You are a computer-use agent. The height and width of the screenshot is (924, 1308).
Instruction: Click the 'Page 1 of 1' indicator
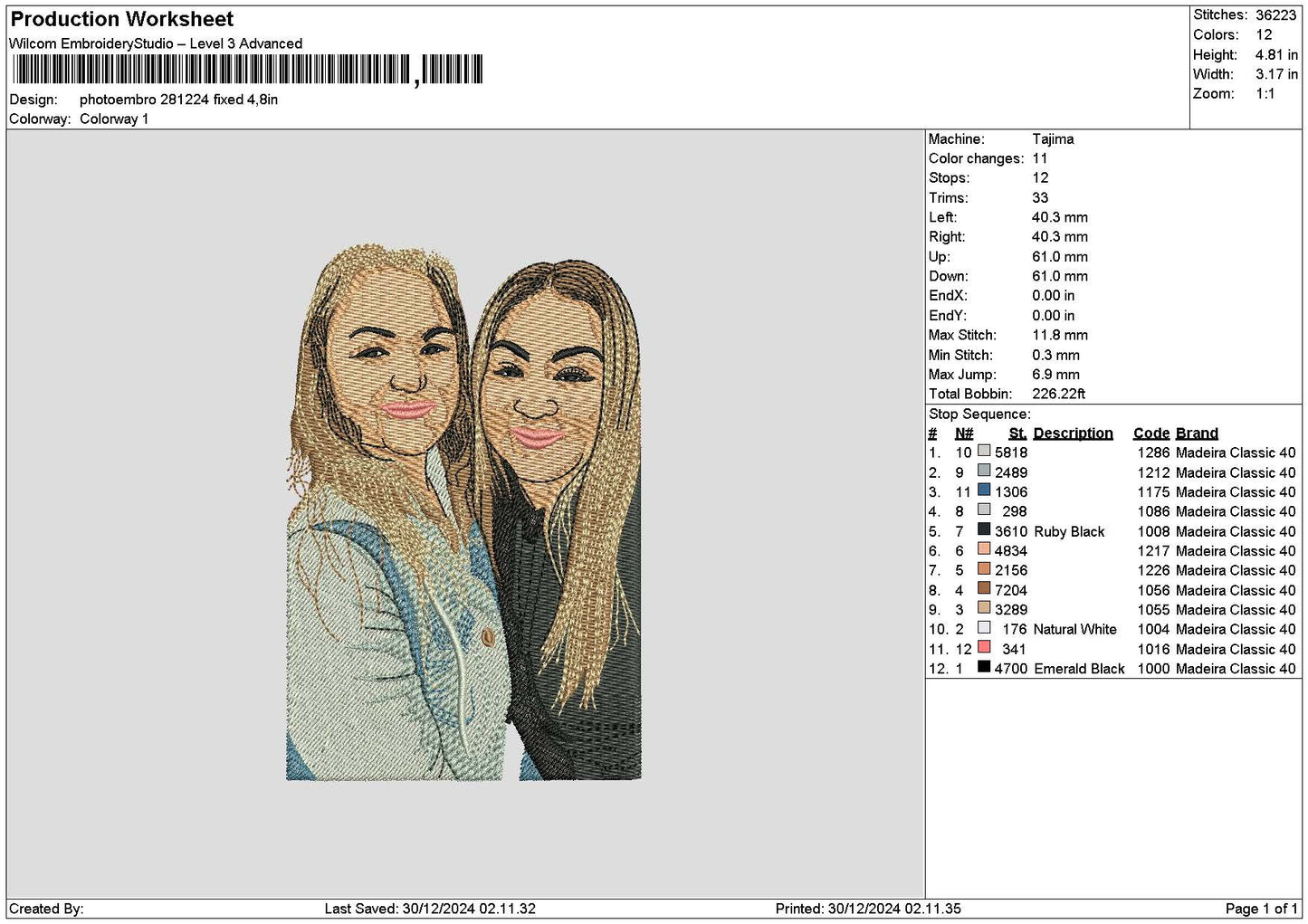[1261, 909]
